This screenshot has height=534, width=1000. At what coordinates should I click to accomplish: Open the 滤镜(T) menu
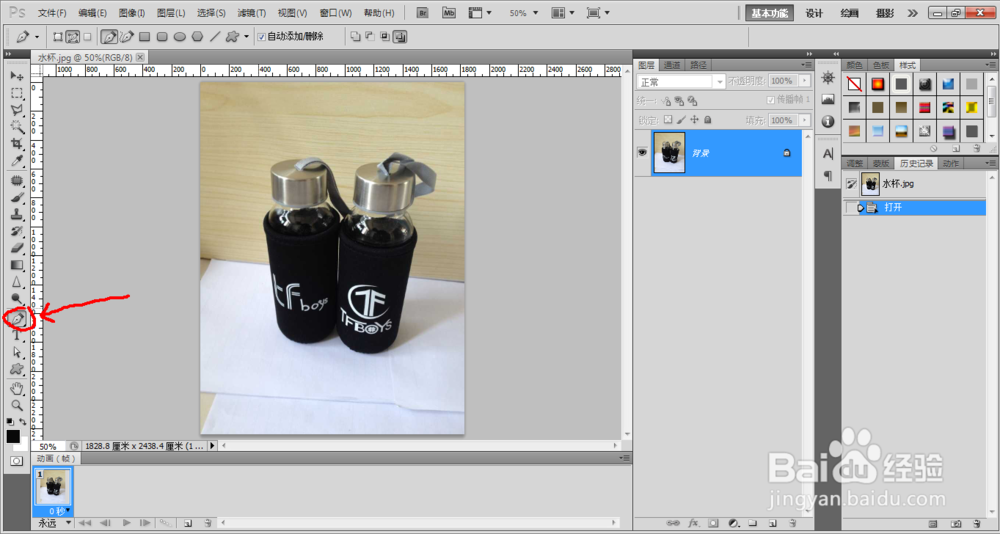[x=252, y=13]
